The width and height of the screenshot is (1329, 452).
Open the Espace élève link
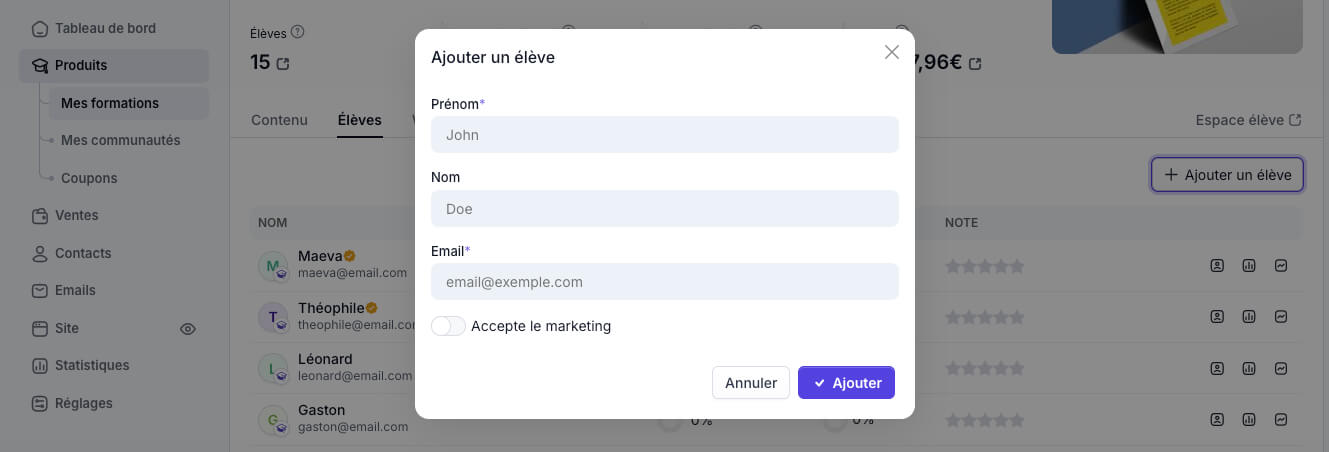1249,120
